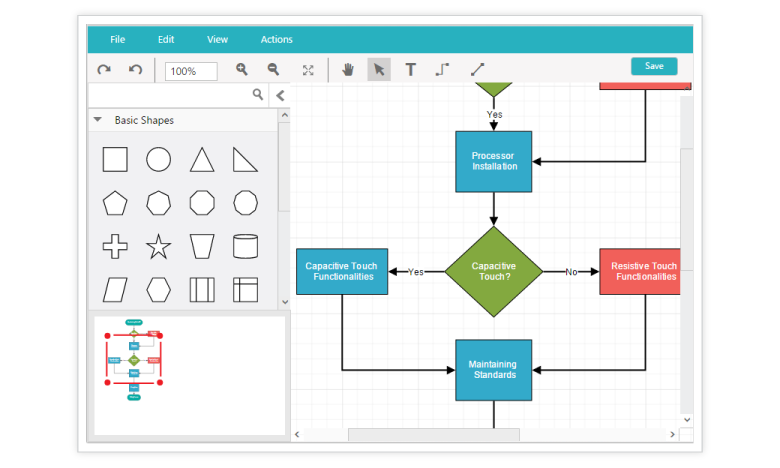Collapse the Basic Shapes section
This screenshot has width=780, height=468.
[98, 120]
